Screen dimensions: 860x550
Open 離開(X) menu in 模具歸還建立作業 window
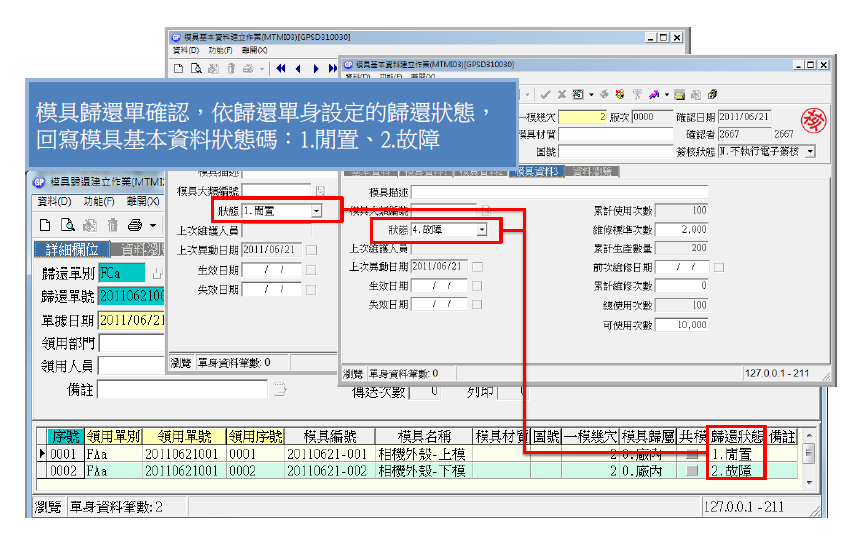coord(143,202)
